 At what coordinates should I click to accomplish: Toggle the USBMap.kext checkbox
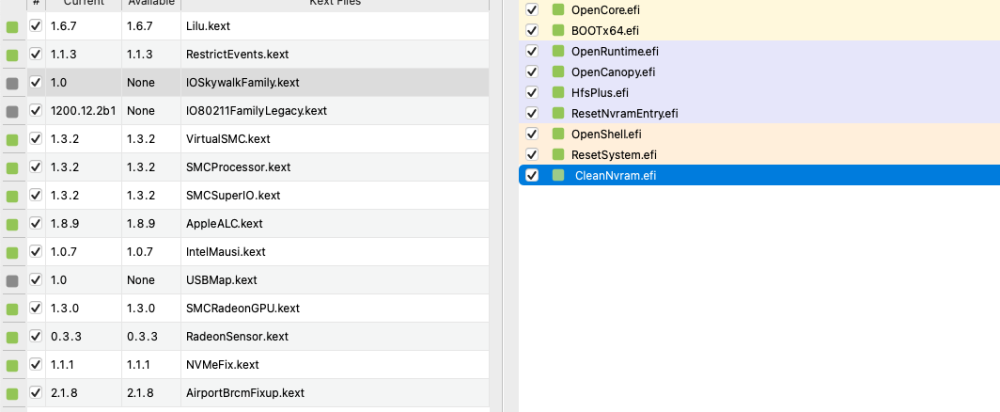tap(36, 279)
